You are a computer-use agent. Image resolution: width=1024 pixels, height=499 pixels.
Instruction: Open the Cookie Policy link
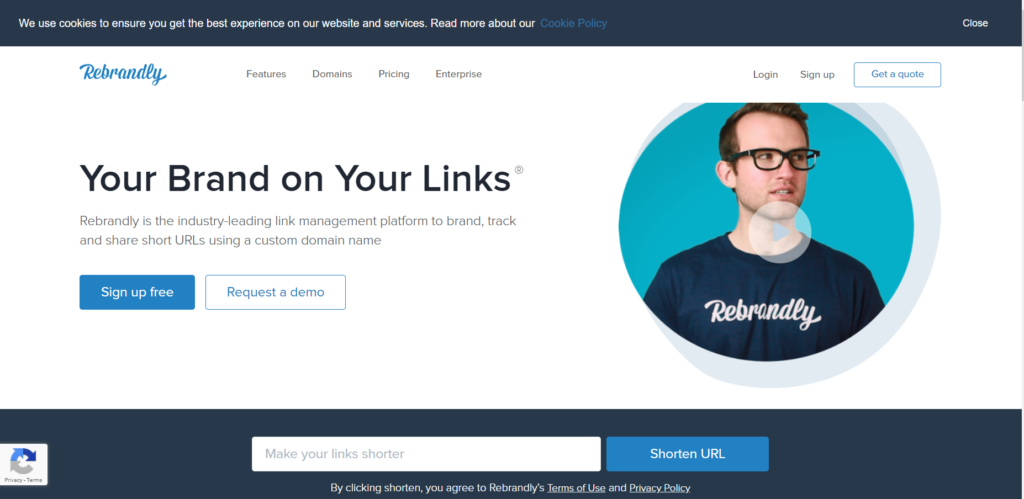click(x=573, y=23)
